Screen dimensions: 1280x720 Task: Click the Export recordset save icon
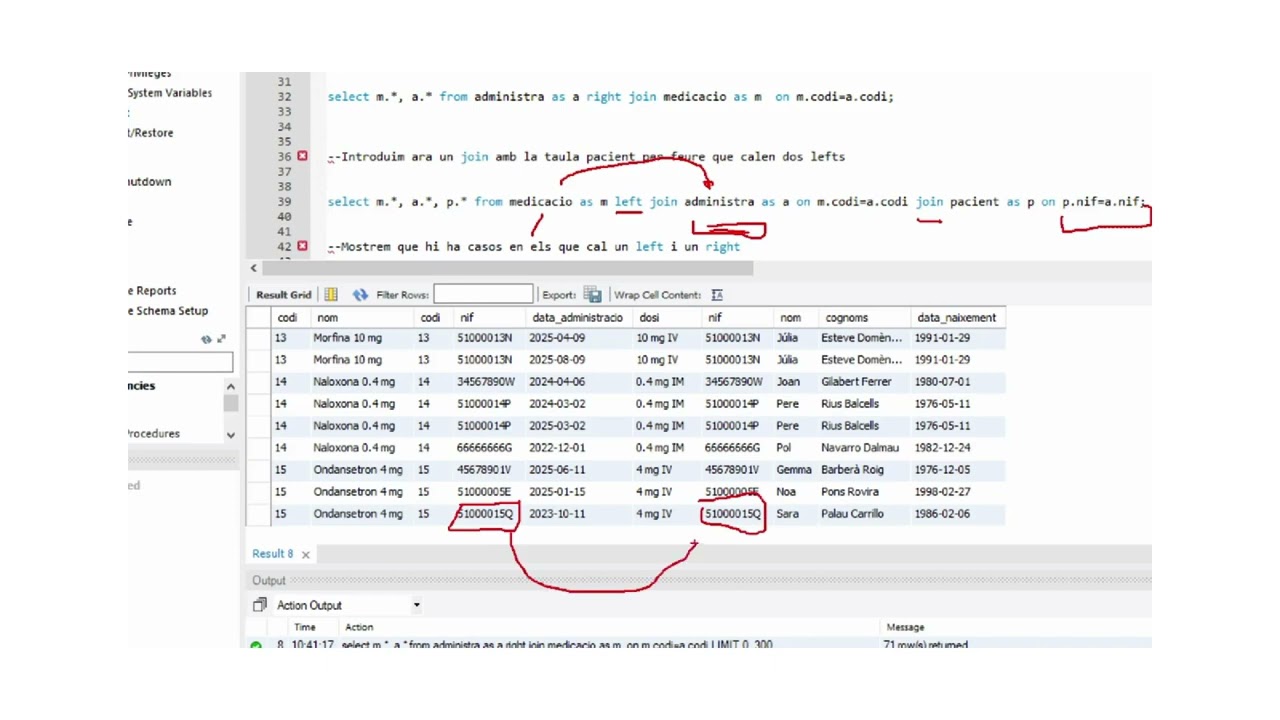(x=593, y=295)
